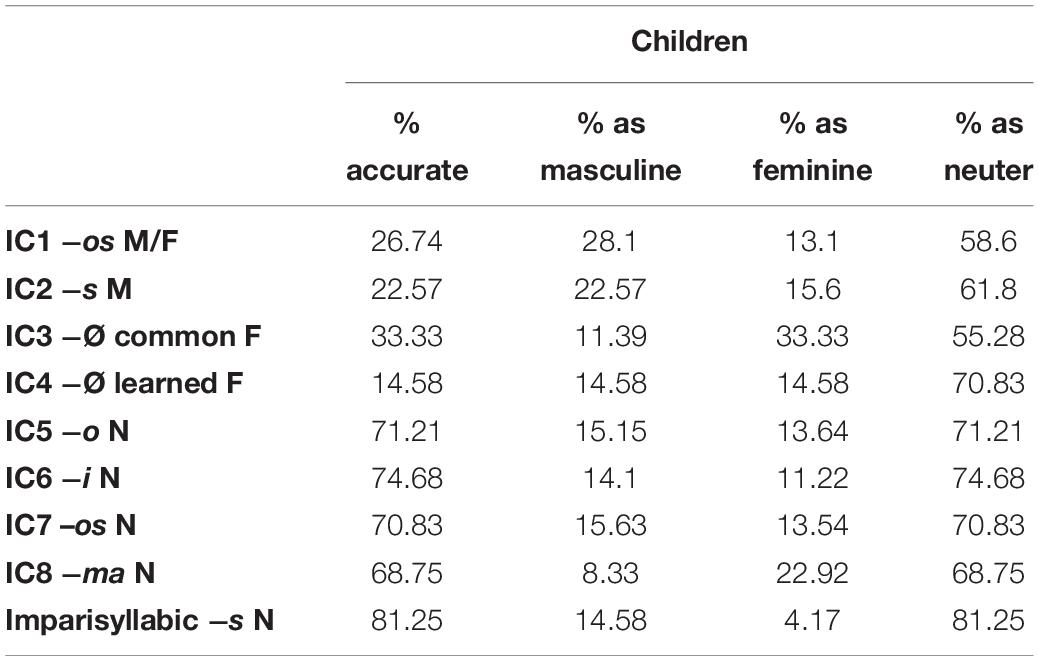
Task: Select the % as neuter column header
Action: [988, 147]
